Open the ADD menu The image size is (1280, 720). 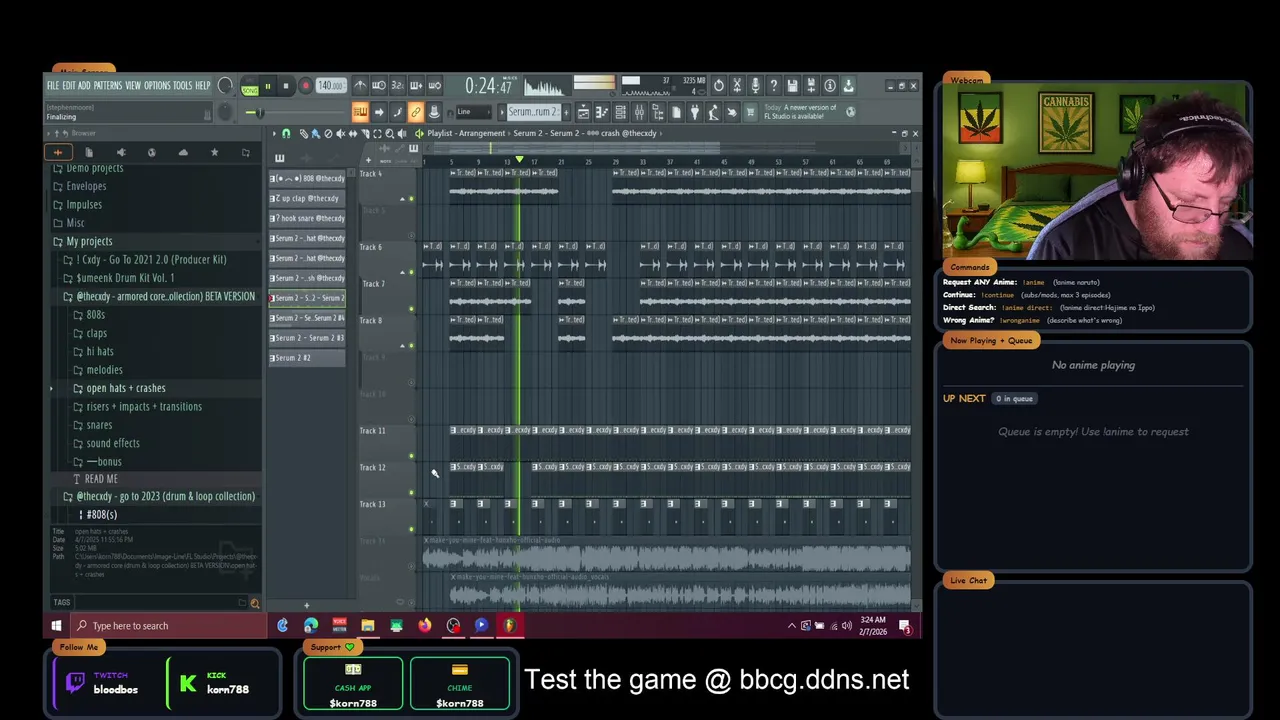click(x=84, y=85)
